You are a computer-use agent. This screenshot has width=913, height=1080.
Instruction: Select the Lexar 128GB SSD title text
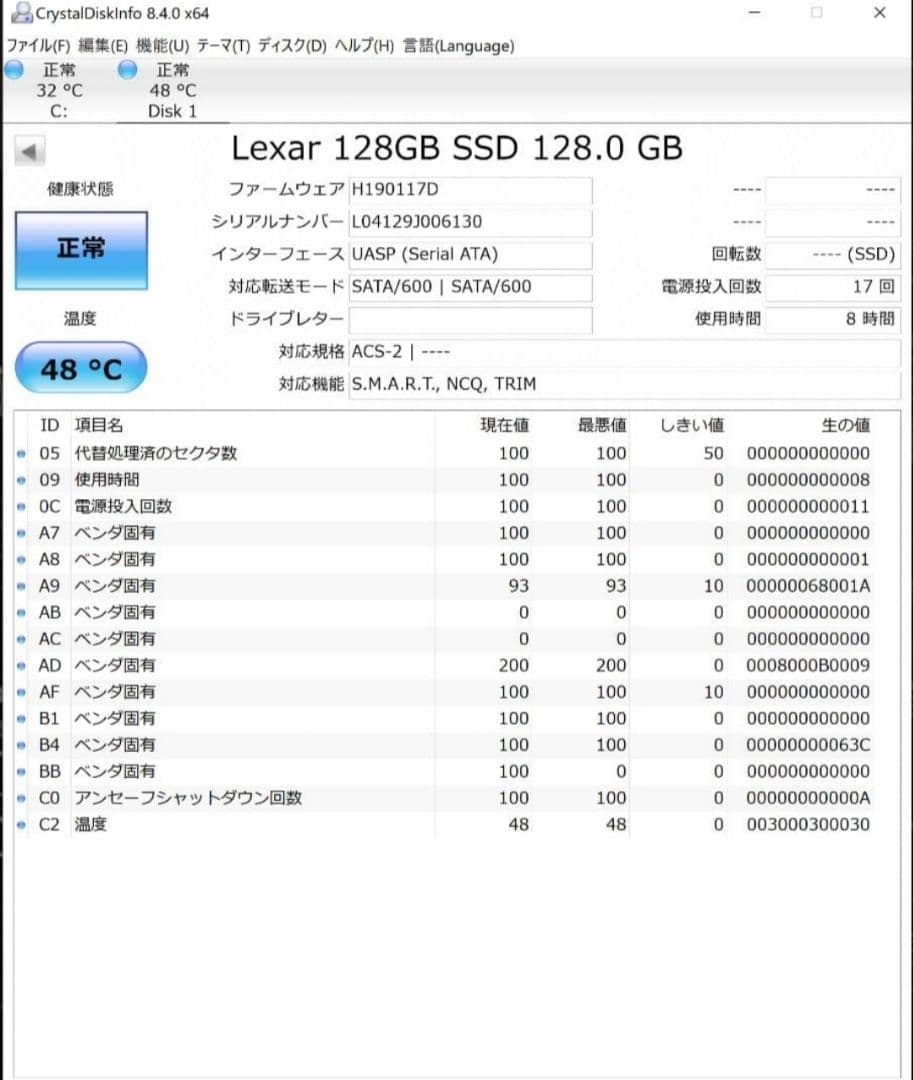[x=456, y=147]
